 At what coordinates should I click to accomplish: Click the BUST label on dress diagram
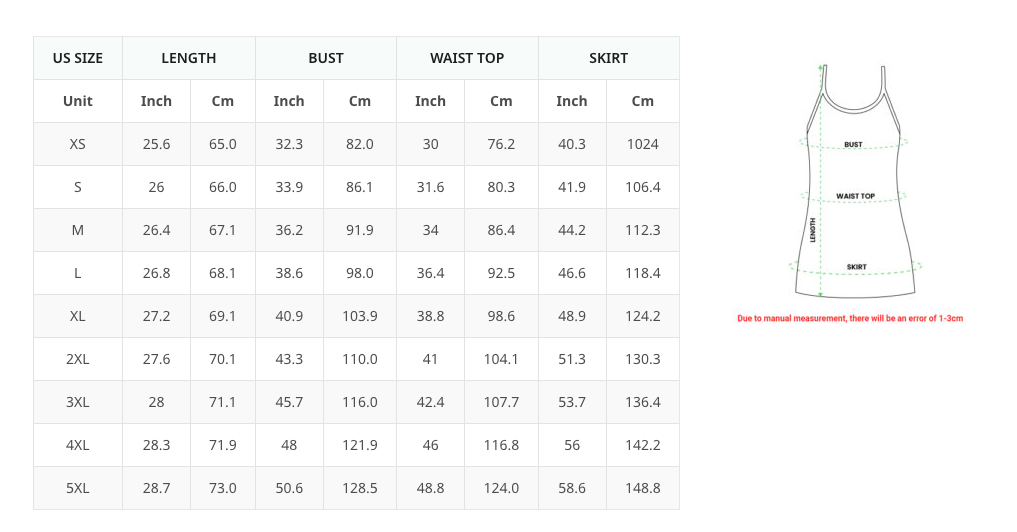853,145
